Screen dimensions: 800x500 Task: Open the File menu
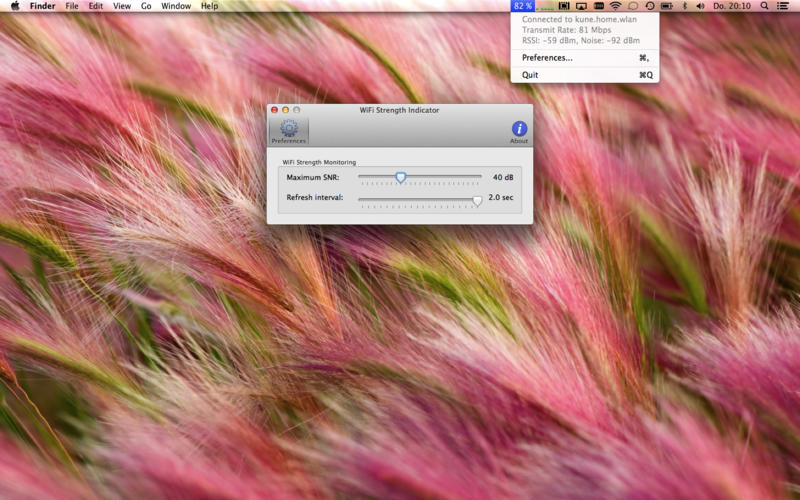click(72, 6)
